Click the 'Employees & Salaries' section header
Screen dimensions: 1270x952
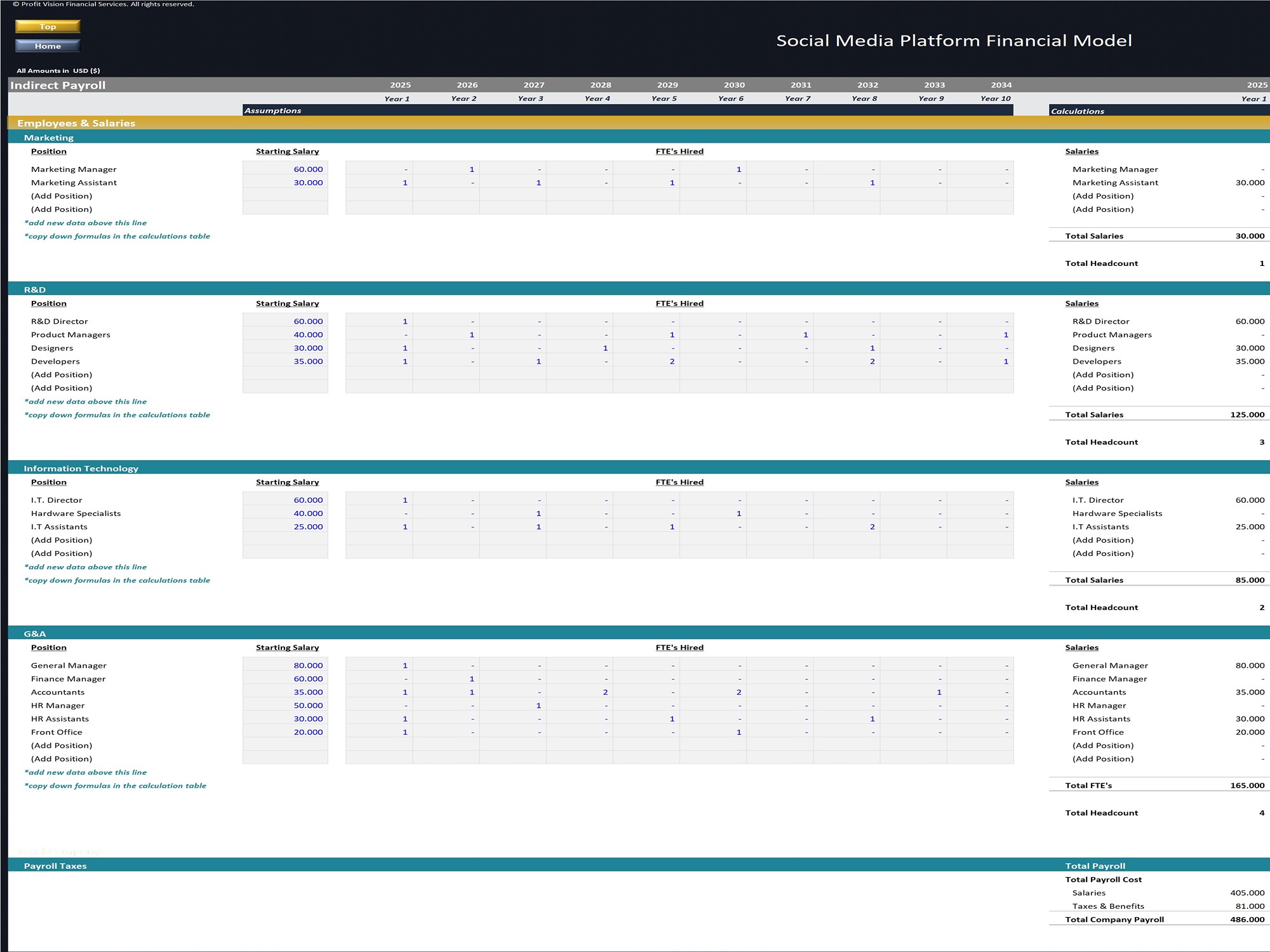[76, 123]
